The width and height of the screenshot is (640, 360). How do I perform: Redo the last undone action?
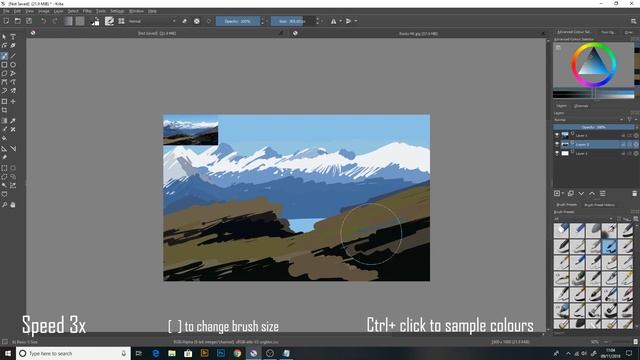pyautogui.click(x=55, y=21)
